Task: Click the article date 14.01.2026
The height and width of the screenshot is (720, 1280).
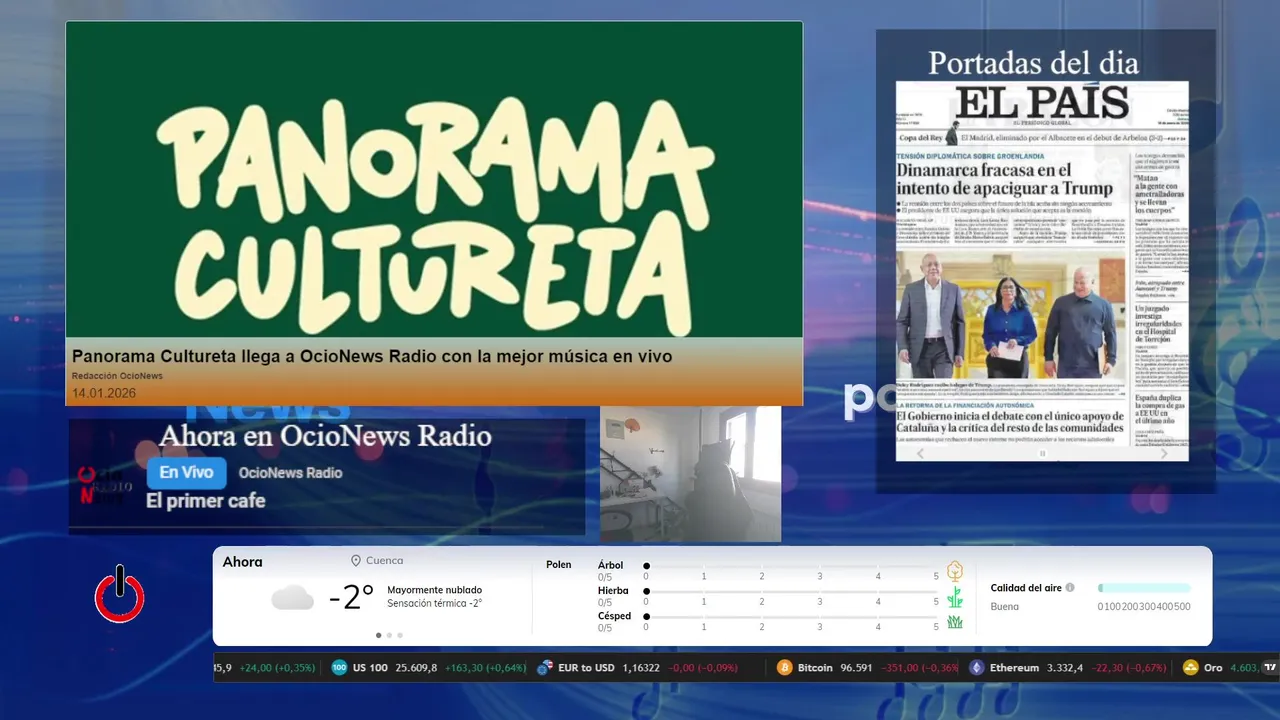Action: point(104,393)
